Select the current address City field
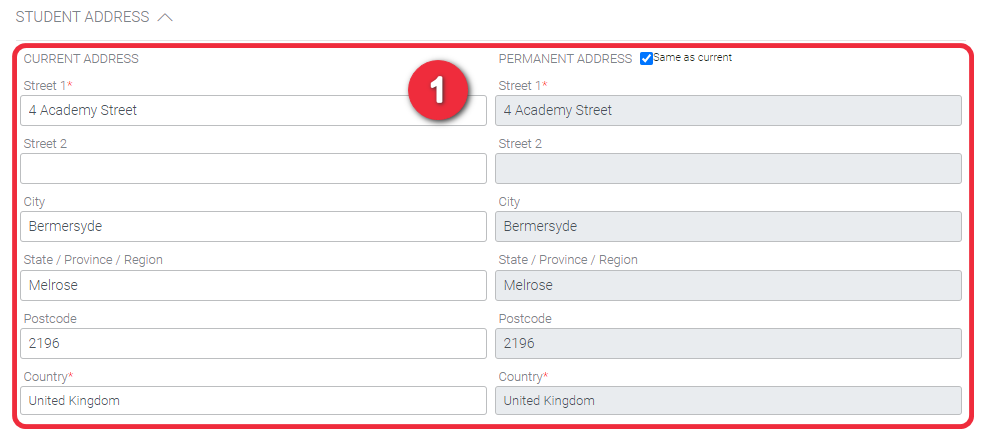The width and height of the screenshot is (982, 433). click(253, 226)
